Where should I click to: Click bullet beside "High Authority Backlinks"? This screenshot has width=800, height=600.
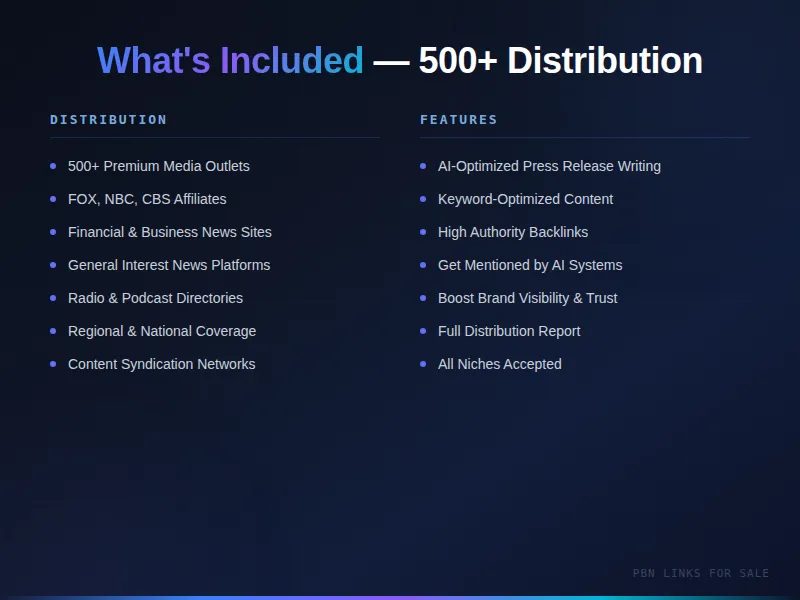(x=423, y=232)
